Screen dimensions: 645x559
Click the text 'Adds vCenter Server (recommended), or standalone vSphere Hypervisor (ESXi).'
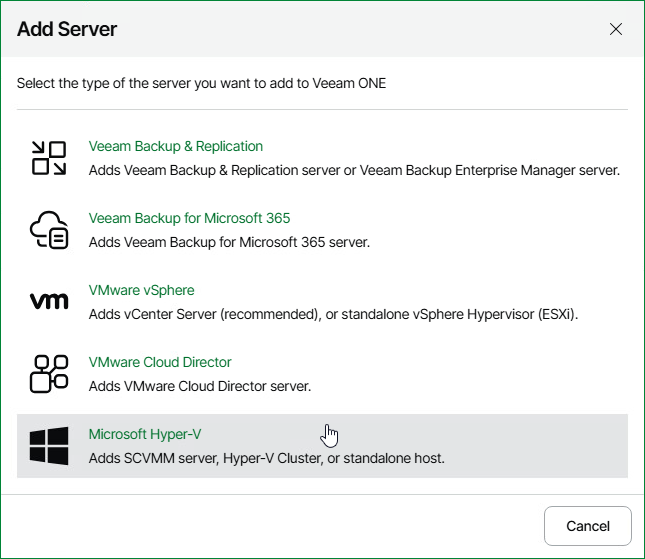point(333,314)
